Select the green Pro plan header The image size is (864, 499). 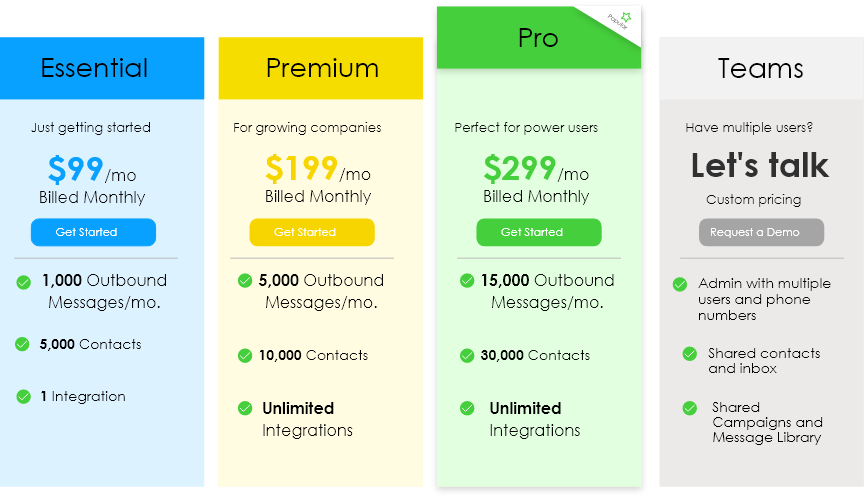[x=539, y=37]
